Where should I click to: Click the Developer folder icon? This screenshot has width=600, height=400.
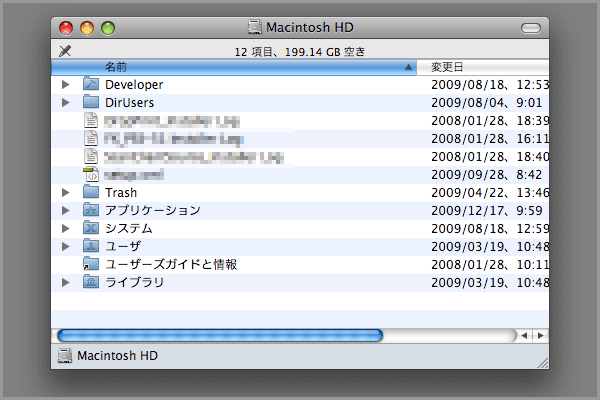[x=91, y=84]
